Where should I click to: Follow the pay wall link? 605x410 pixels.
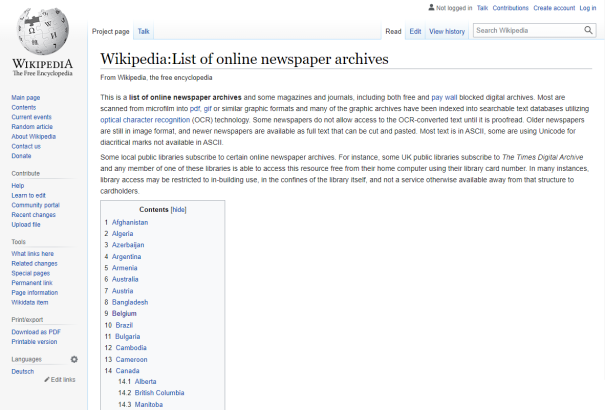444,97
